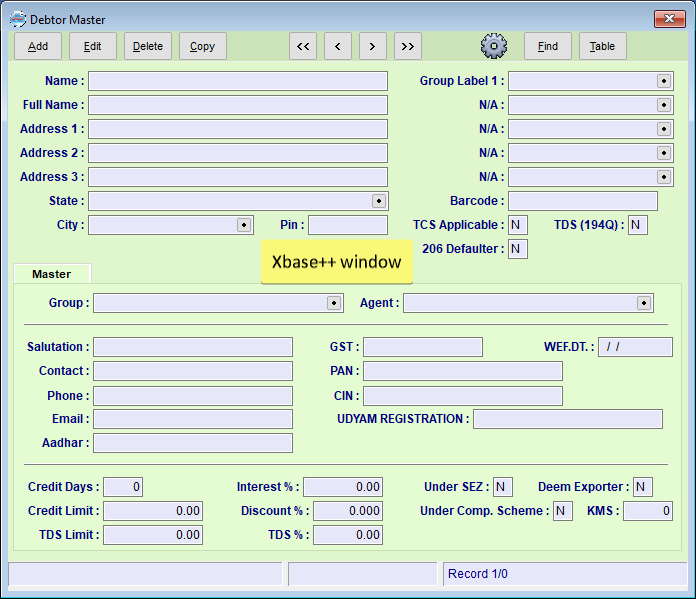Expand the City dropdown
696x599 pixels.
coord(243,225)
